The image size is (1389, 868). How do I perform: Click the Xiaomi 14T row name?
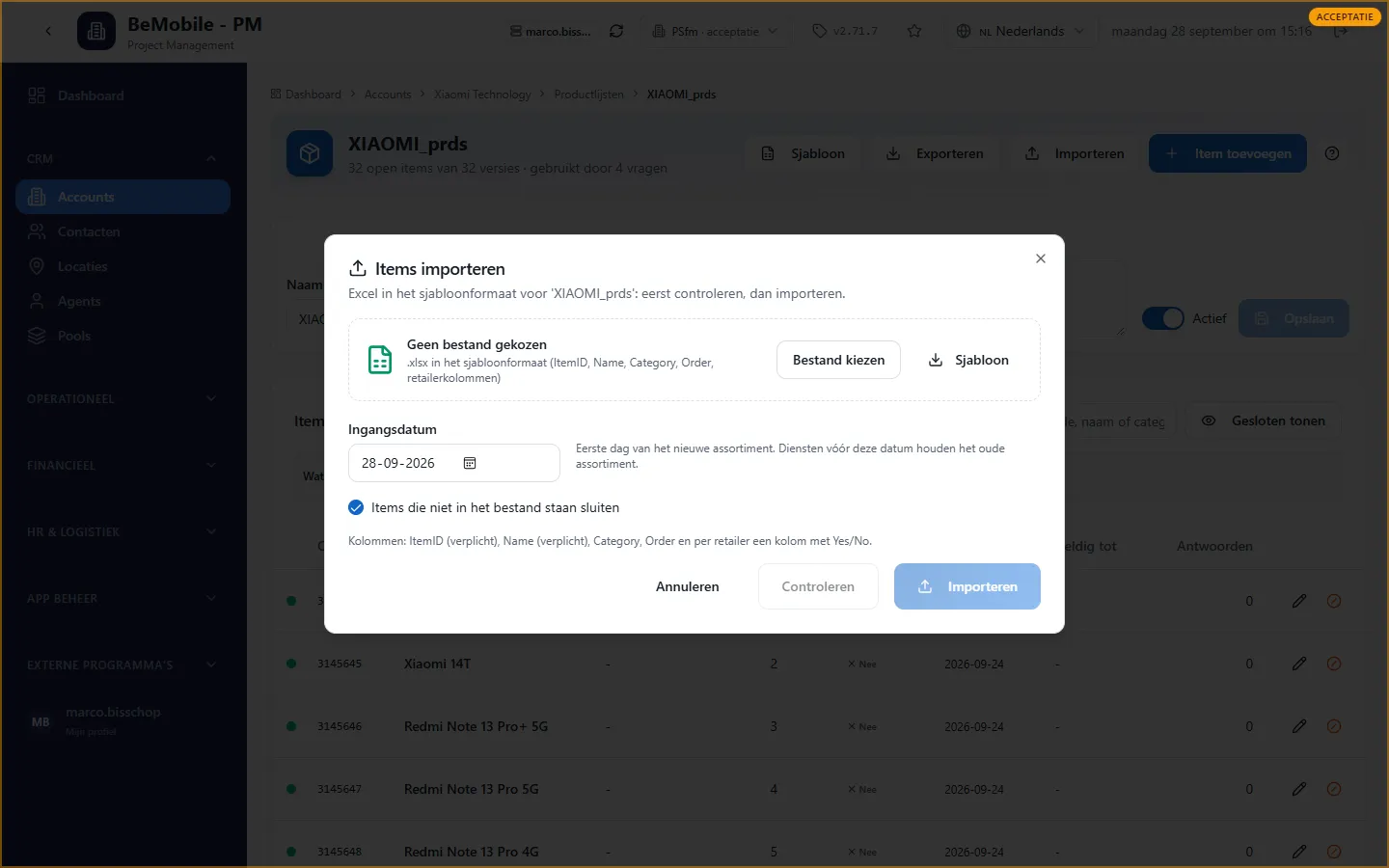(x=437, y=664)
